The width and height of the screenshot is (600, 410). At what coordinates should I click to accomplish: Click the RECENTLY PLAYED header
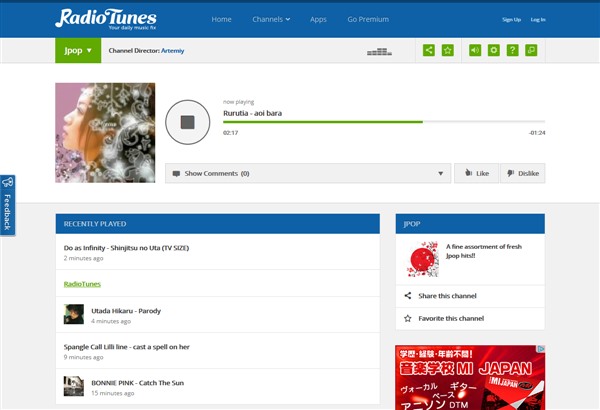point(218,224)
